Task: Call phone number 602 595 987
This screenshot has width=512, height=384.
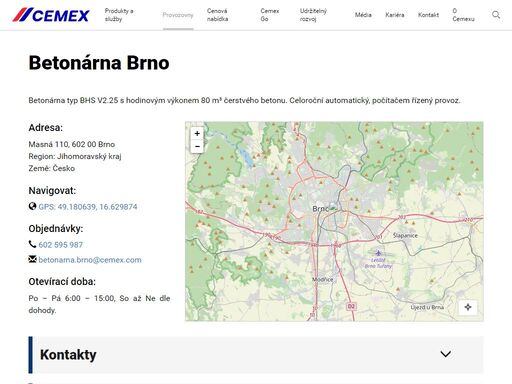Action: (x=61, y=245)
